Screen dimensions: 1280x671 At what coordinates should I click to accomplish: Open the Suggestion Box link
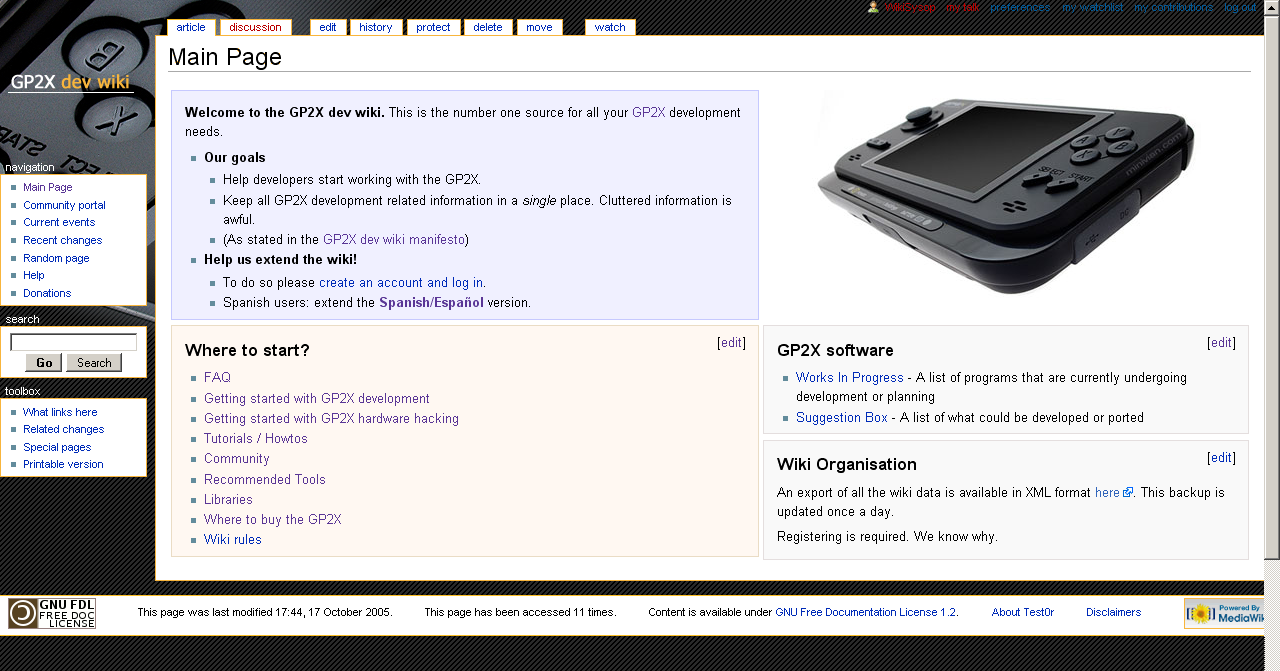click(x=842, y=418)
